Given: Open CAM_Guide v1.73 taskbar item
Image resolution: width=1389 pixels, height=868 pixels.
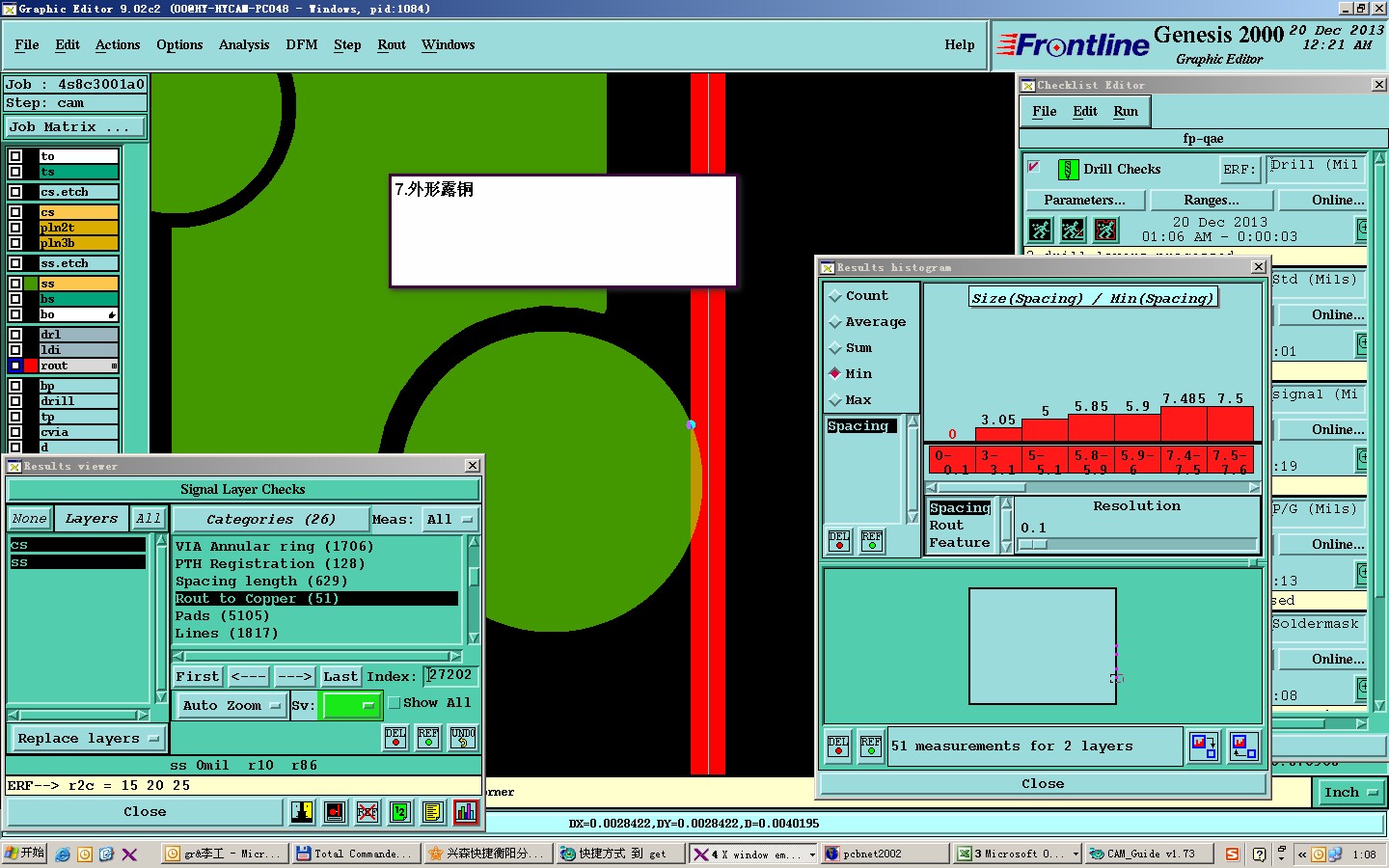Looking at the screenshot, I should click(1149, 854).
